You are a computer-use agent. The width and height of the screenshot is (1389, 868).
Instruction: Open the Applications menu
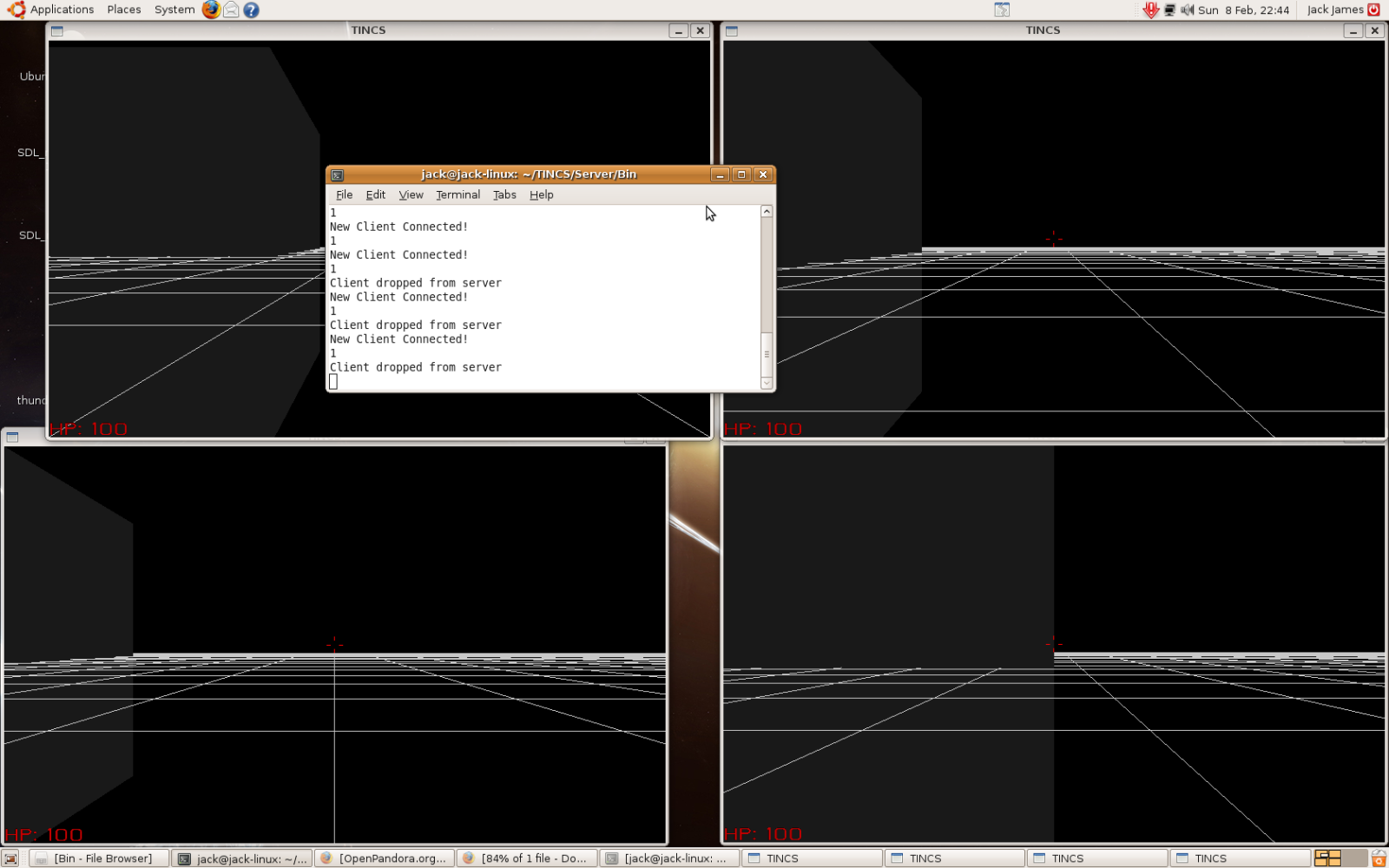coord(52,10)
